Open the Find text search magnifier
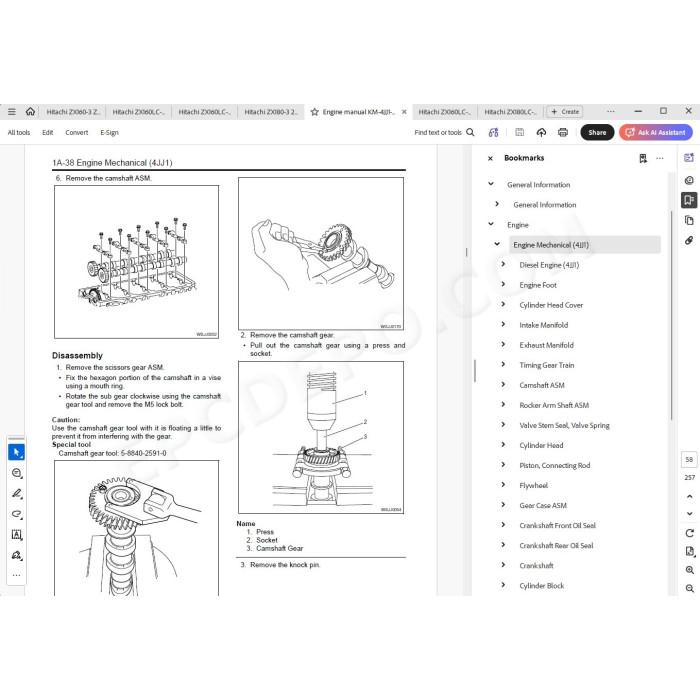The image size is (700, 700). coord(470,132)
